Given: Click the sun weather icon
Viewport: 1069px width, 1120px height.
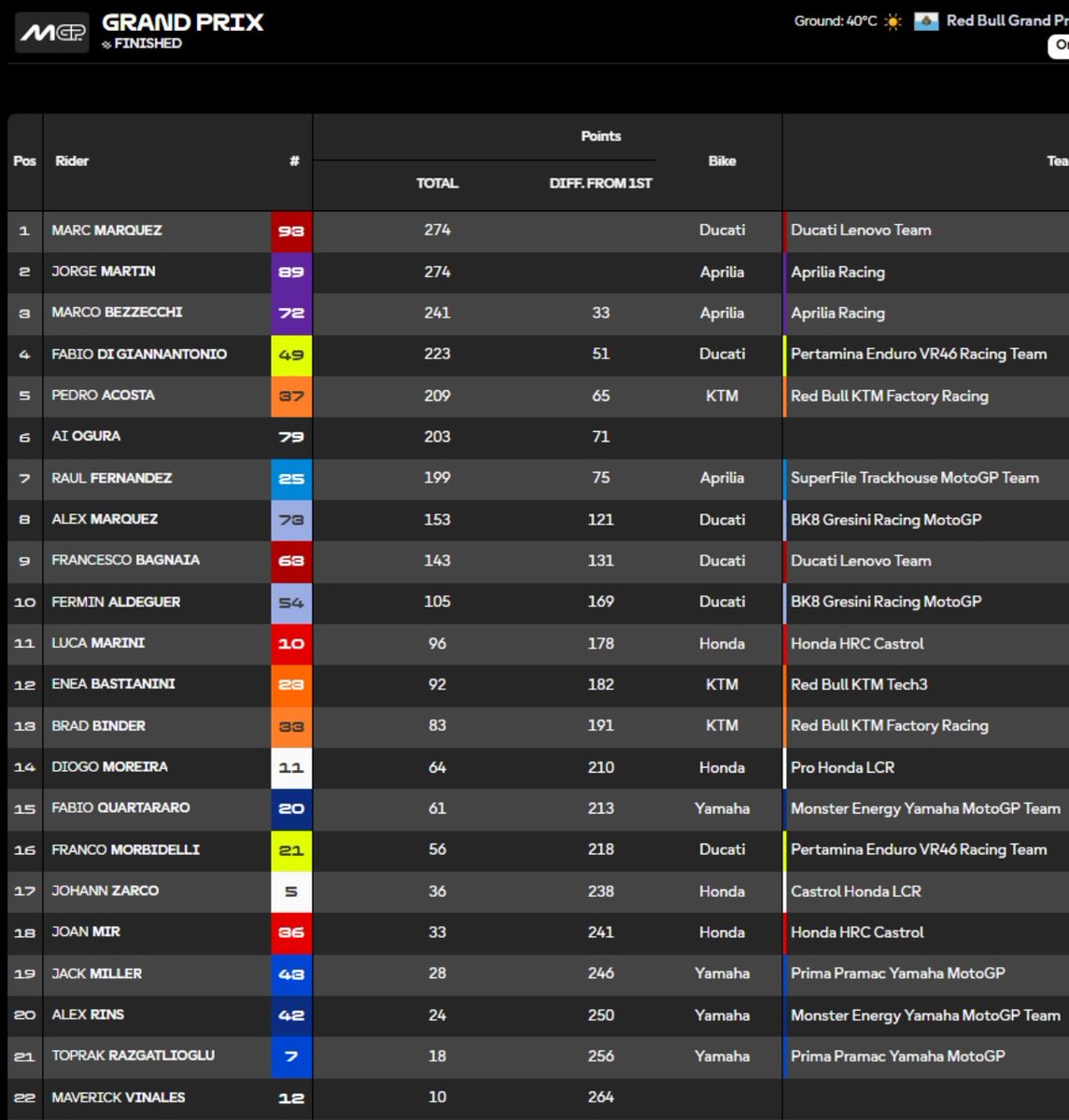Looking at the screenshot, I should 893,21.
